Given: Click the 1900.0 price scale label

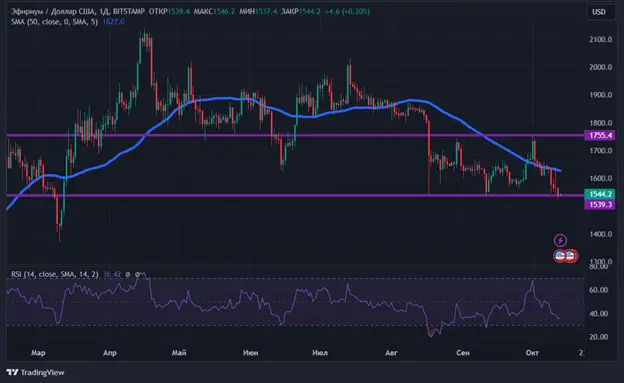Looking at the screenshot, I should point(601,95).
